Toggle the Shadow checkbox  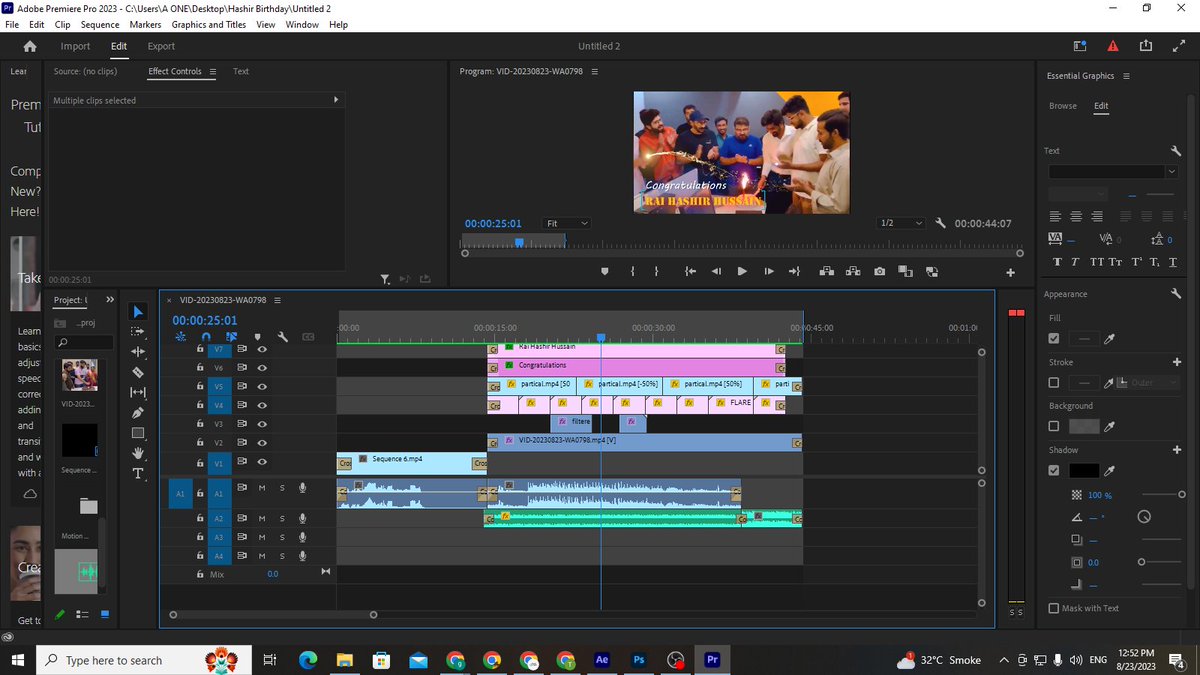point(1054,470)
